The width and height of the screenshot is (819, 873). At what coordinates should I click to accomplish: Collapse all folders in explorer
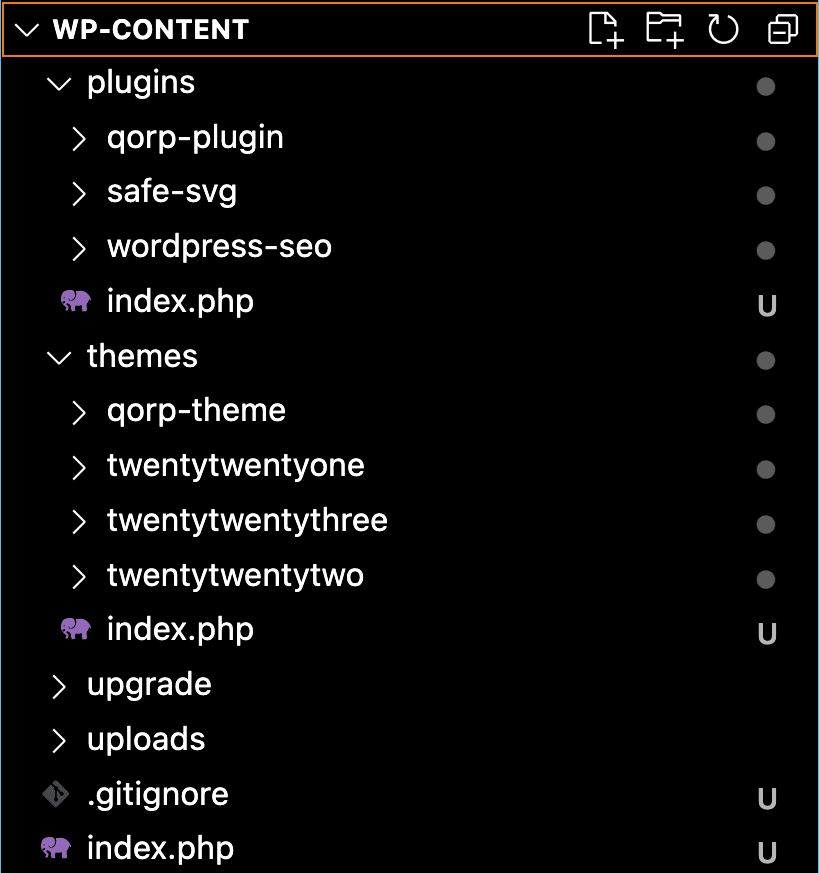[x=782, y=30]
